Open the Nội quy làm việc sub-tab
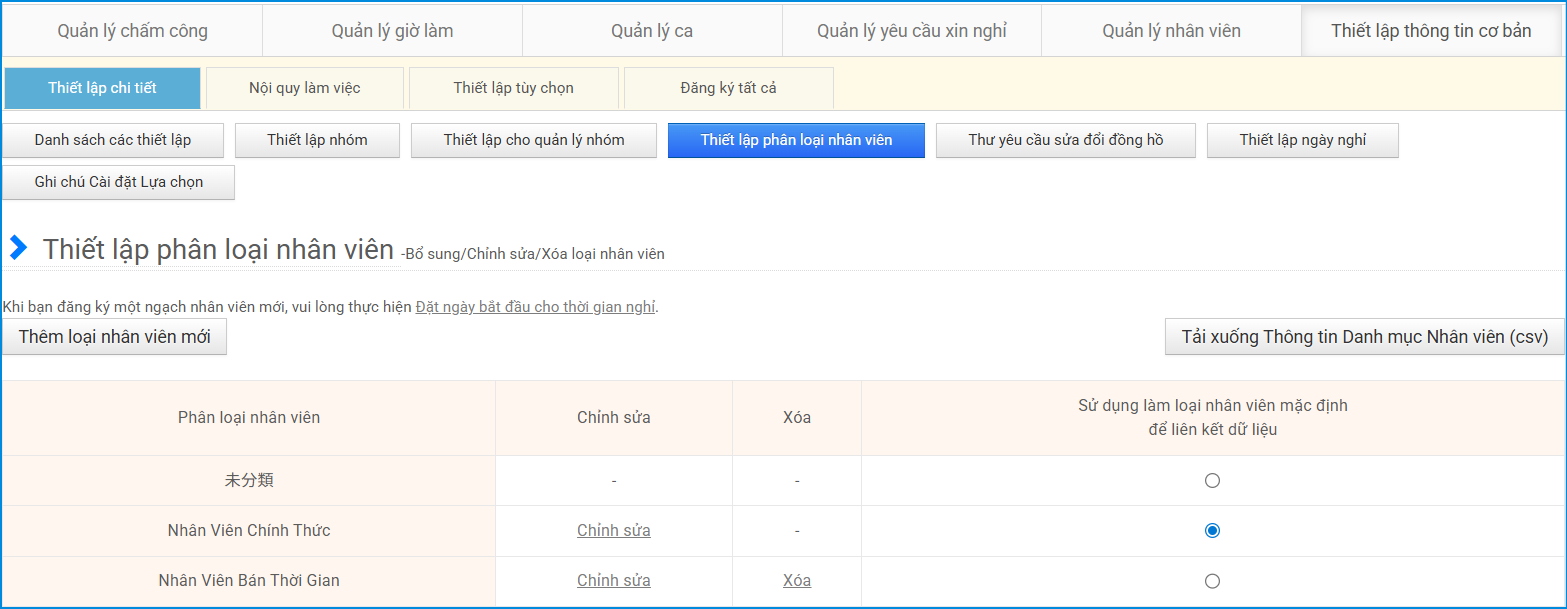This screenshot has width=1567, height=609. tap(304, 88)
